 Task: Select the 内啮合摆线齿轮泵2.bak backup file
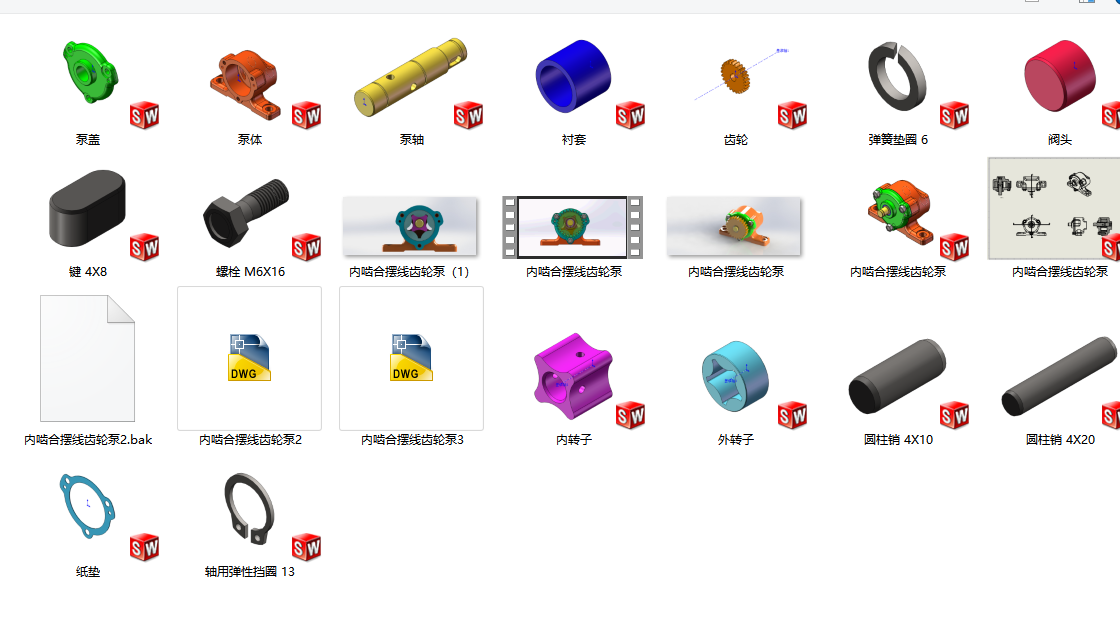click(85, 358)
